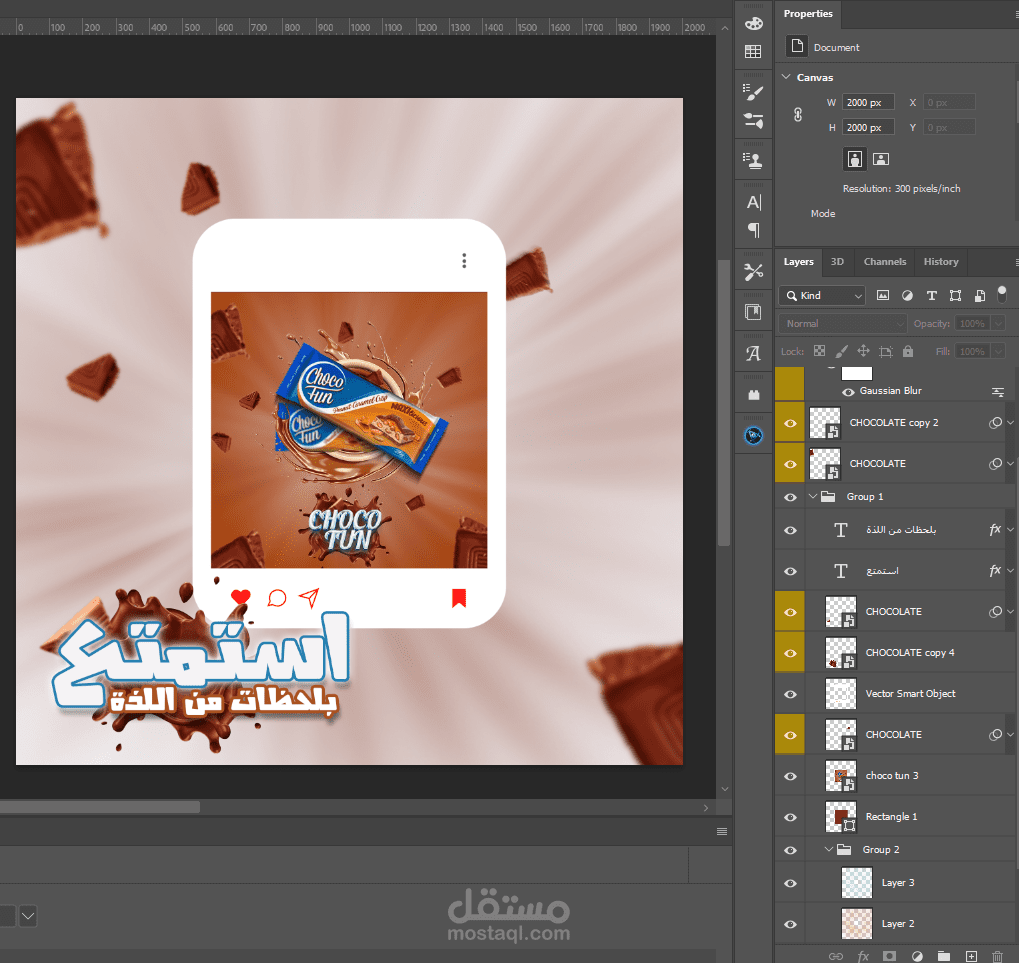This screenshot has width=1019, height=963.
Task: Select the Rectangle 1 layer thumbnail
Action: pos(840,817)
